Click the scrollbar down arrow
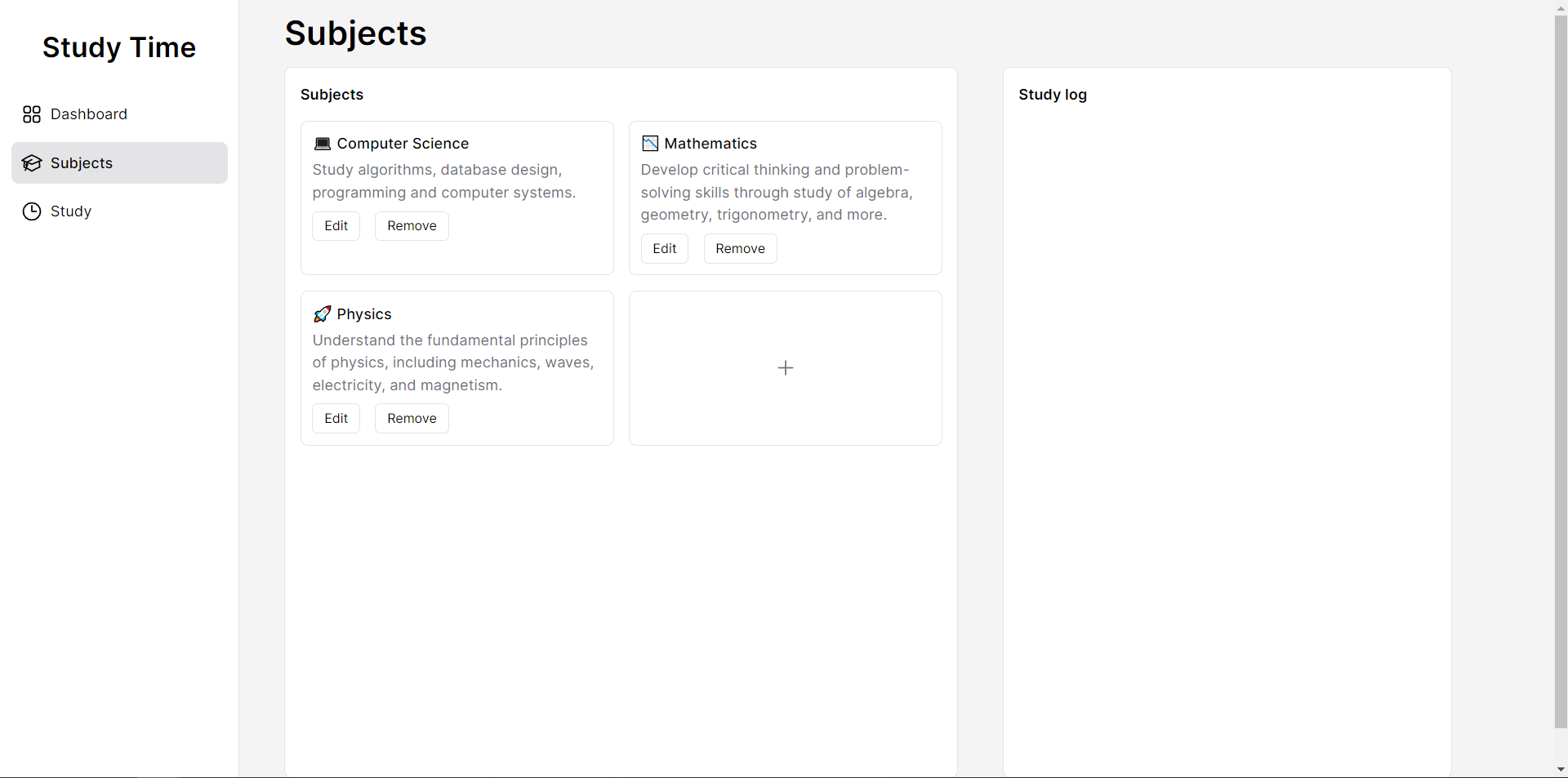1568x778 pixels. 1561,769
